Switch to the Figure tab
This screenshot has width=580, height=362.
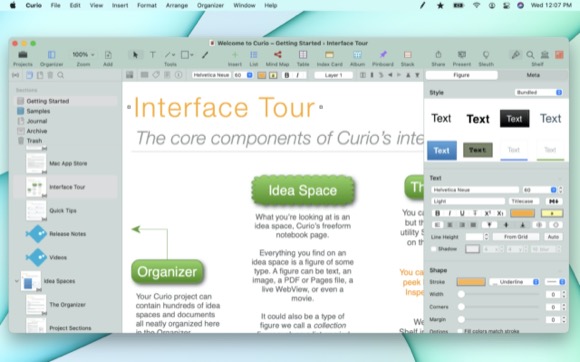[462, 75]
